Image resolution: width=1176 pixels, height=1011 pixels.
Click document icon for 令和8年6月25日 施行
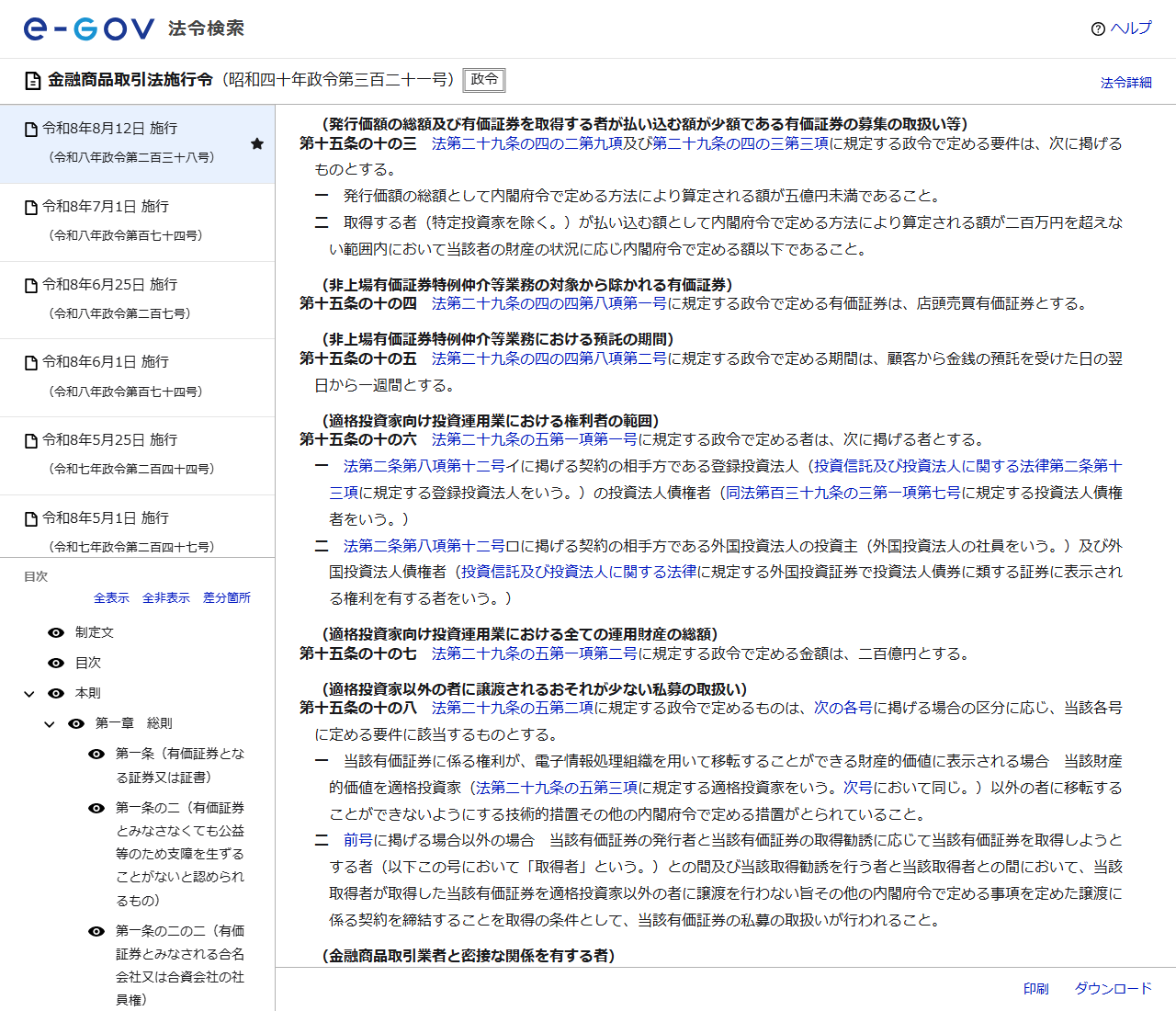click(x=31, y=286)
